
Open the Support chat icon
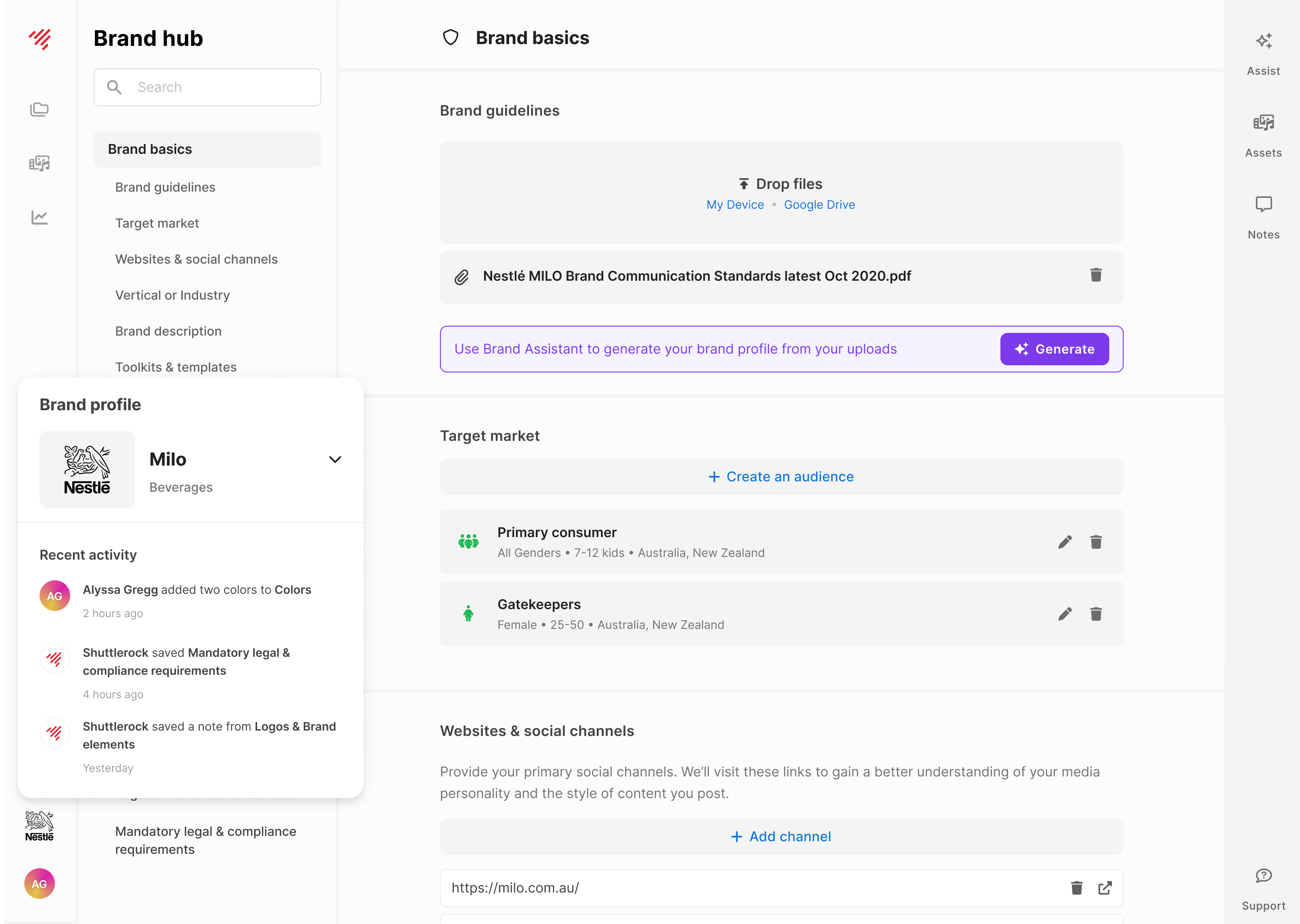[x=1263, y=876]
